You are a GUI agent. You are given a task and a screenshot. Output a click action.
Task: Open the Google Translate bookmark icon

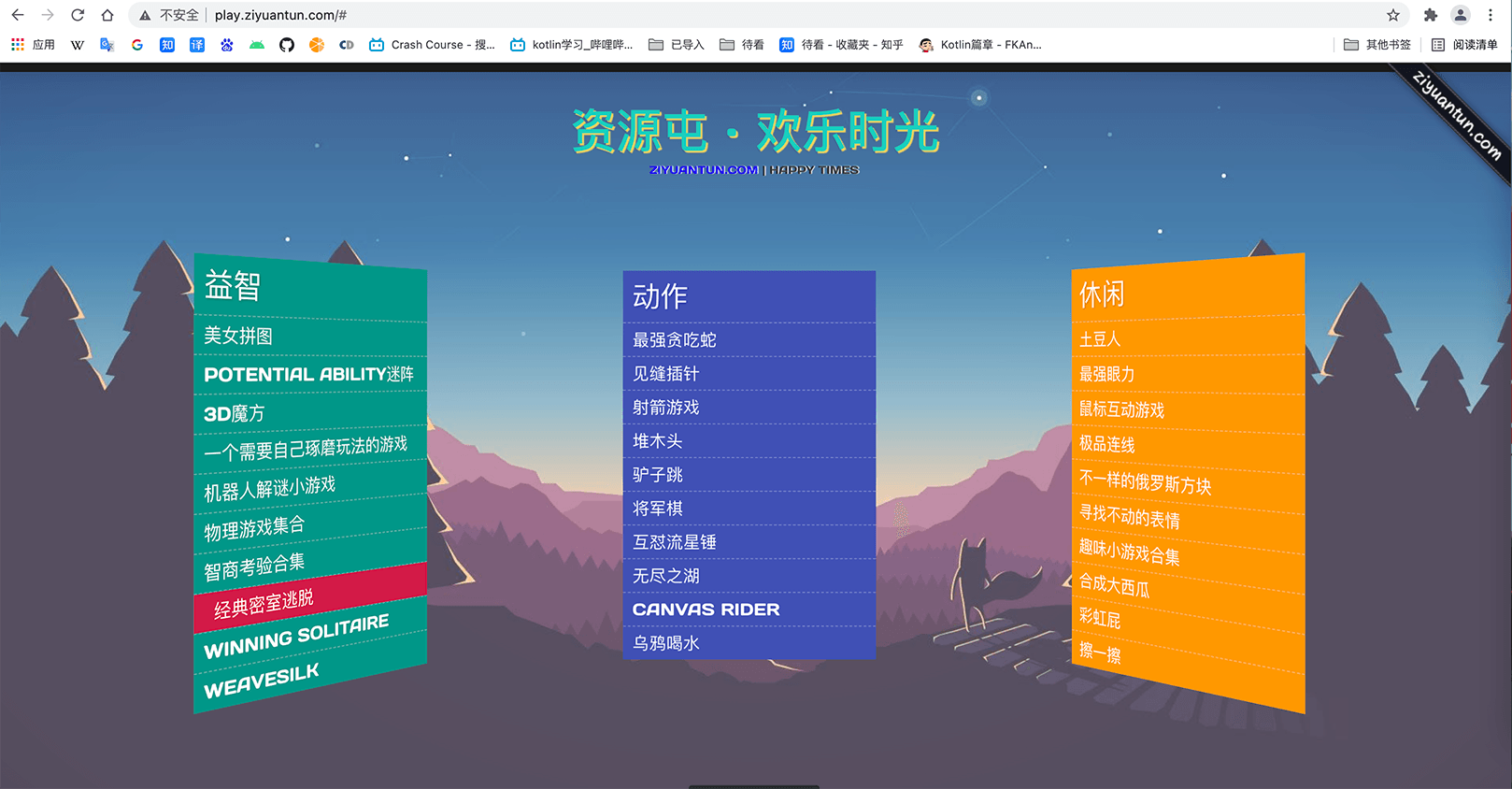pyautogui.click(x=107, y=45)
